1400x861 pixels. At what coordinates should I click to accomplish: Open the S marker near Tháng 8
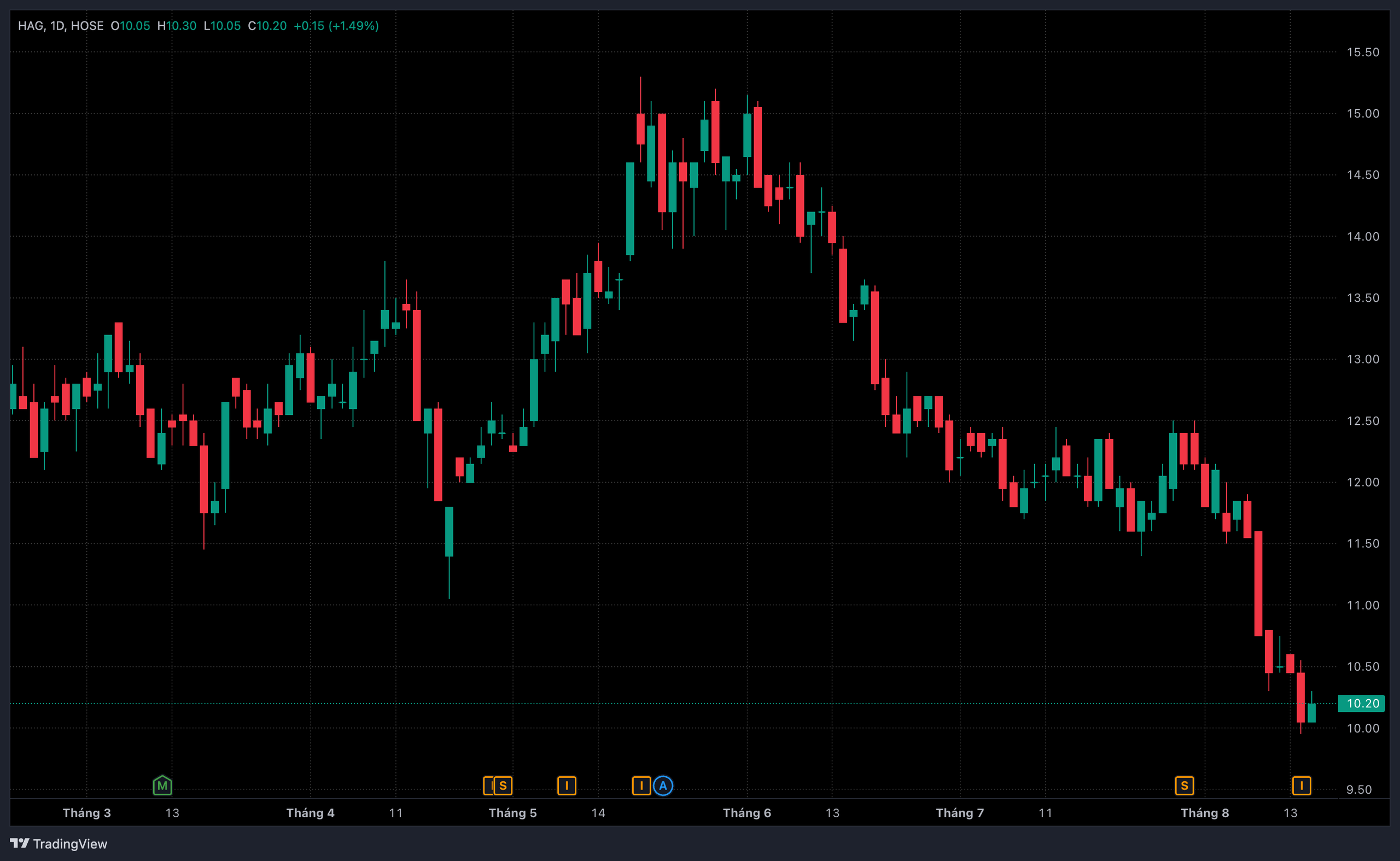[1184, 786]
